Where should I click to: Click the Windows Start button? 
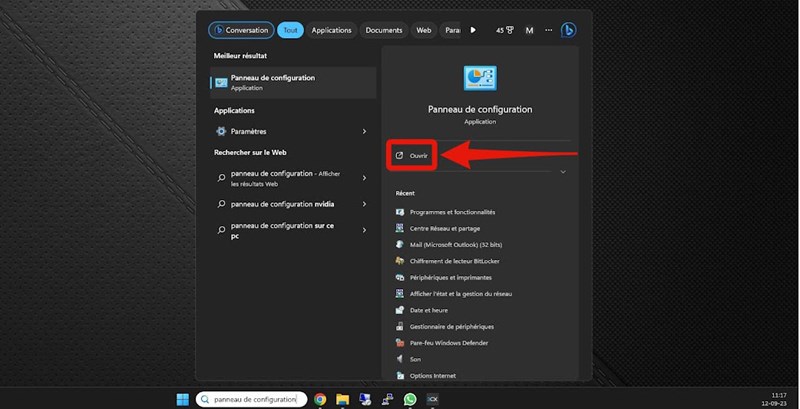183,399
